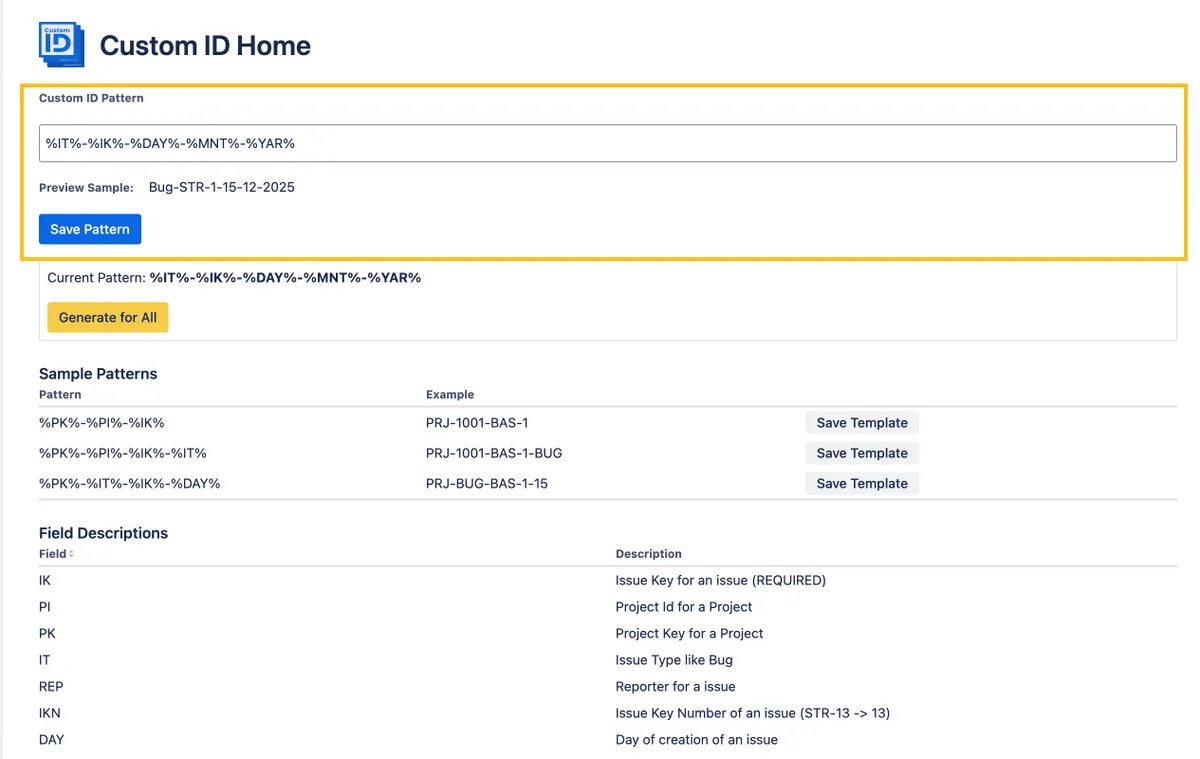
Task: Click the Sample Patterns heading
Action: (98, 374)
